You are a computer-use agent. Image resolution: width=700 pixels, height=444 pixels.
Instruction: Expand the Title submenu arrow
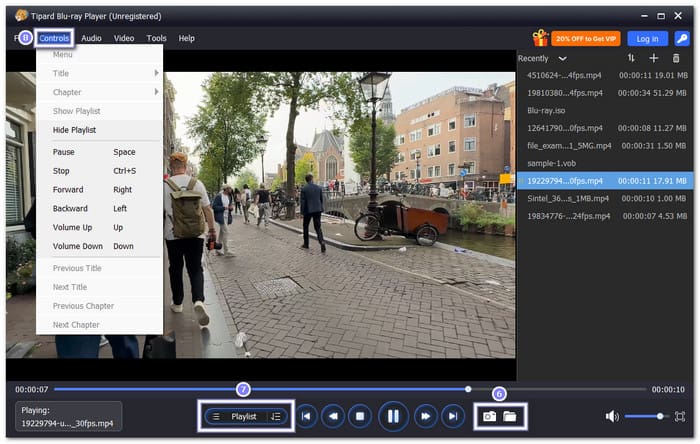(x=156, y=73)
